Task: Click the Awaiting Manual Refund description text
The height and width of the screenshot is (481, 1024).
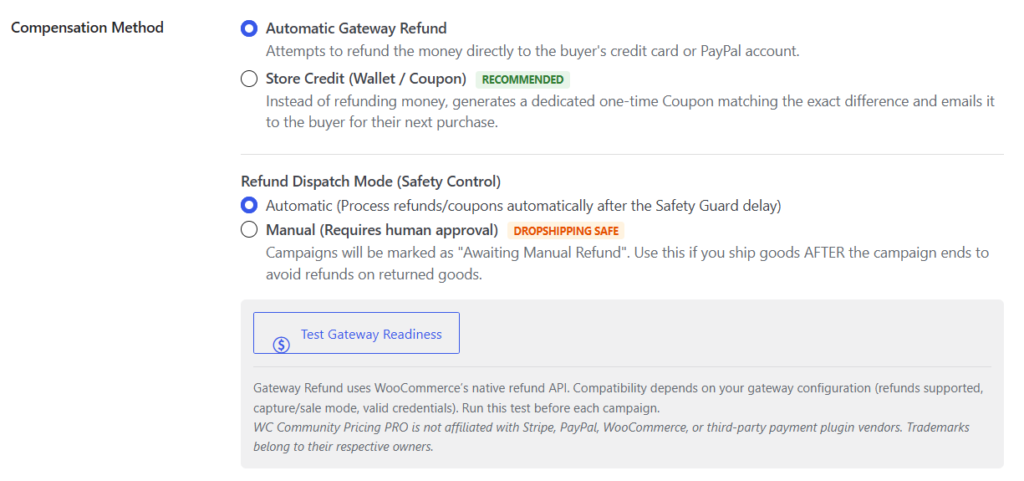Action: coord(627,264)
